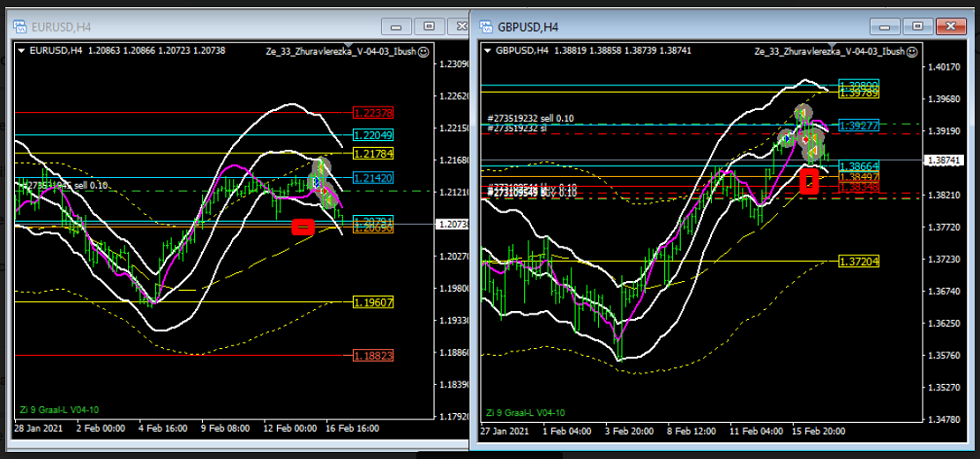Click the red square marker on GBPUSD chart

pyautogui.click(x=810, y=180)
